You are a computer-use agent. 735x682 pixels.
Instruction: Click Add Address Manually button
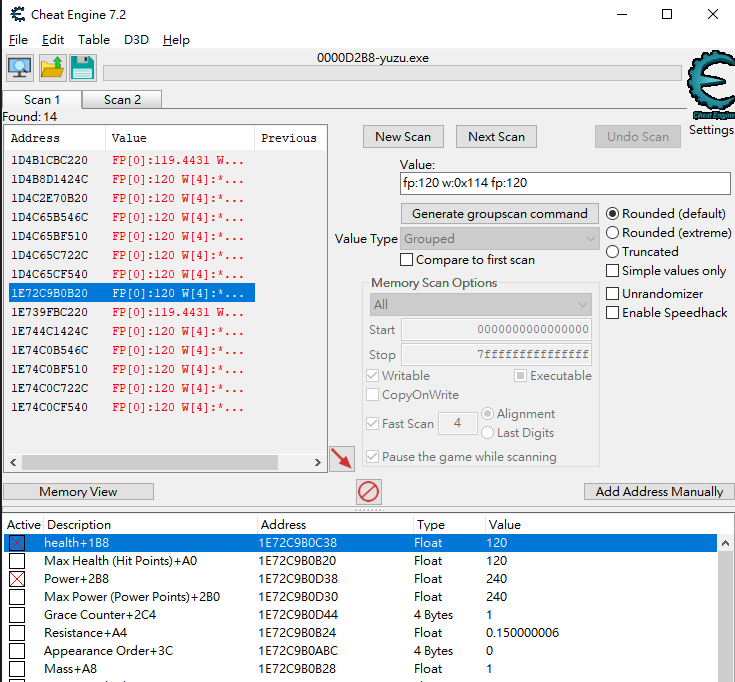click(x=659, y=492)
